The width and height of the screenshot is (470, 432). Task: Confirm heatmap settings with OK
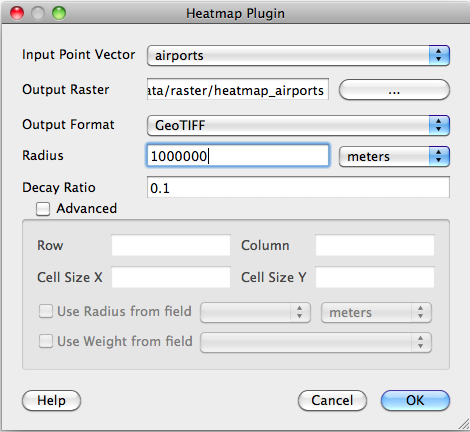[x=415, y=401]
